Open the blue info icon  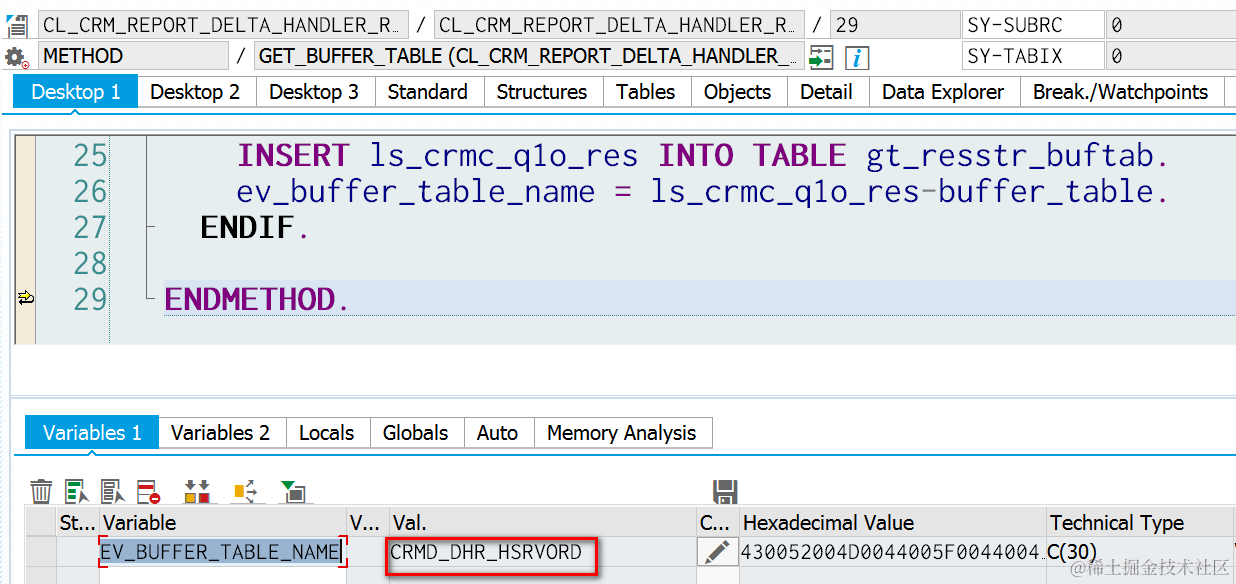pyautogui.click(x=857, y=57)
